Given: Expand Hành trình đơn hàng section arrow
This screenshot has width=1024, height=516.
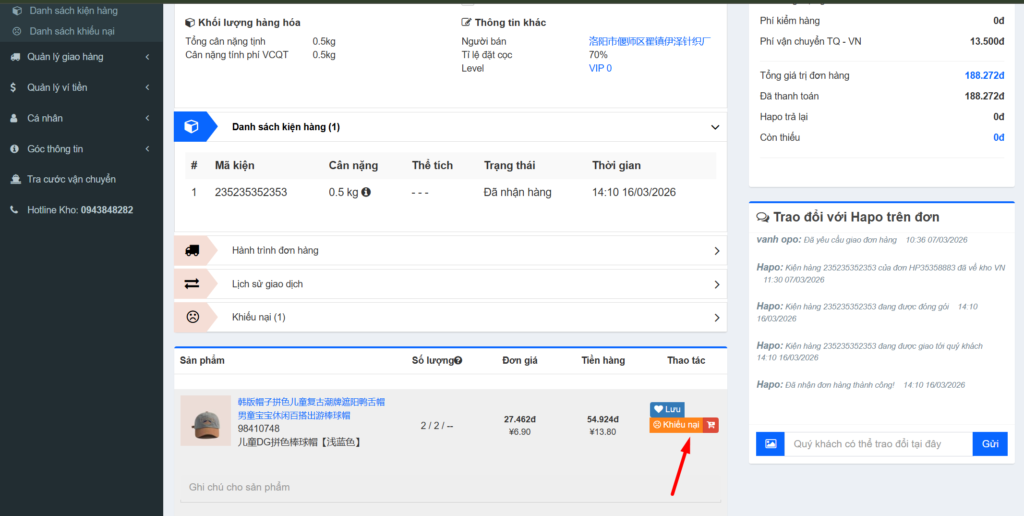Looking at the screenshot, I should [716, 251].
